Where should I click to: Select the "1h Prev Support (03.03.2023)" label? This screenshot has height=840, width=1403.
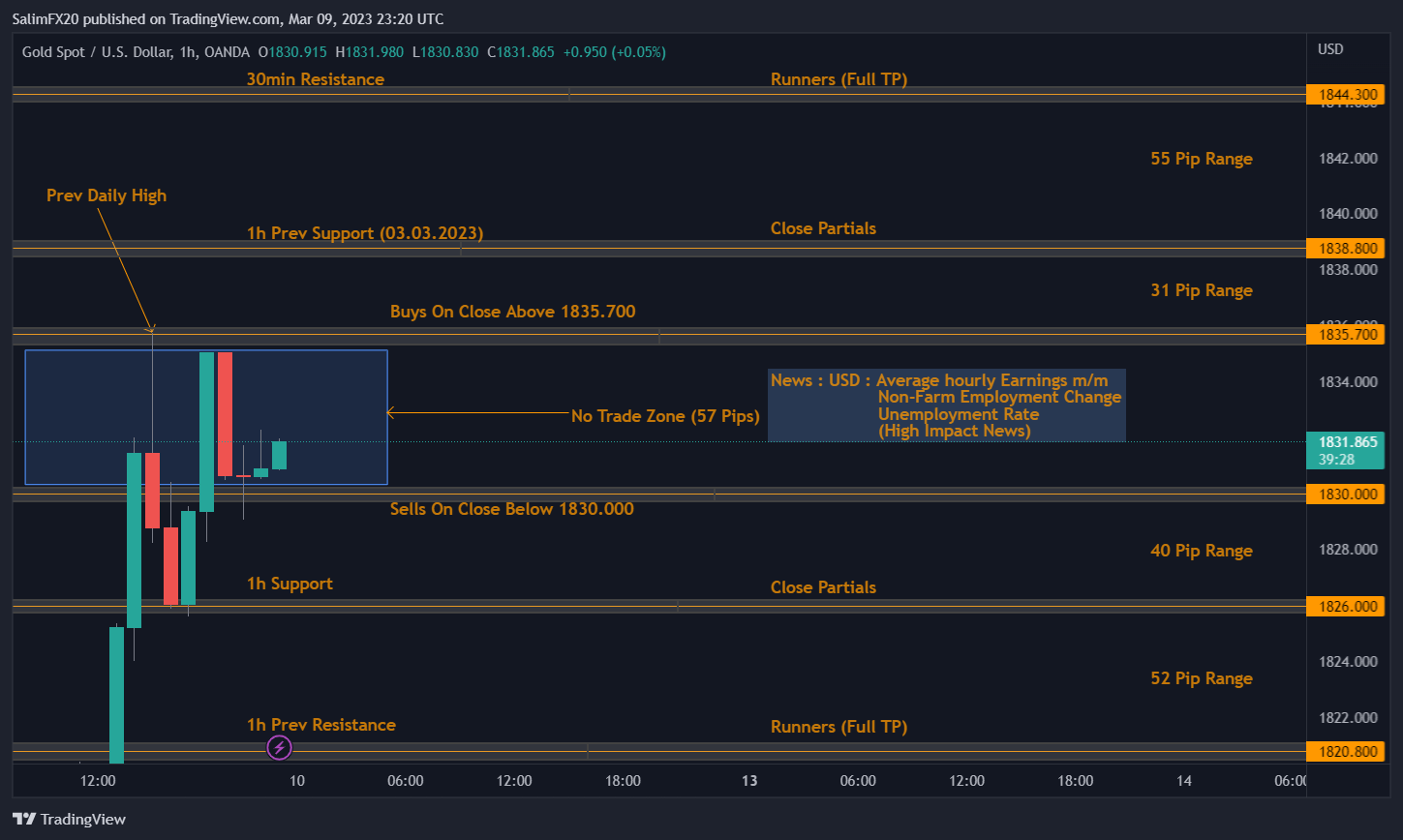pyautogui.click(x=364, y=233)
